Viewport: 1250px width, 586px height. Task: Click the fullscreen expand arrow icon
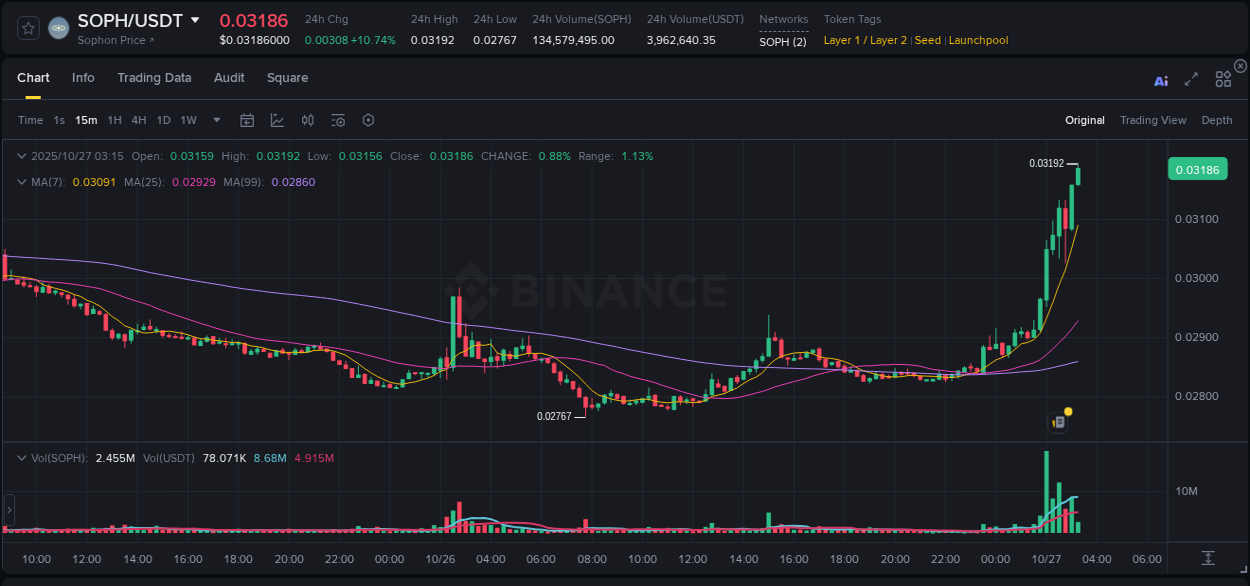coord(1190,80)
